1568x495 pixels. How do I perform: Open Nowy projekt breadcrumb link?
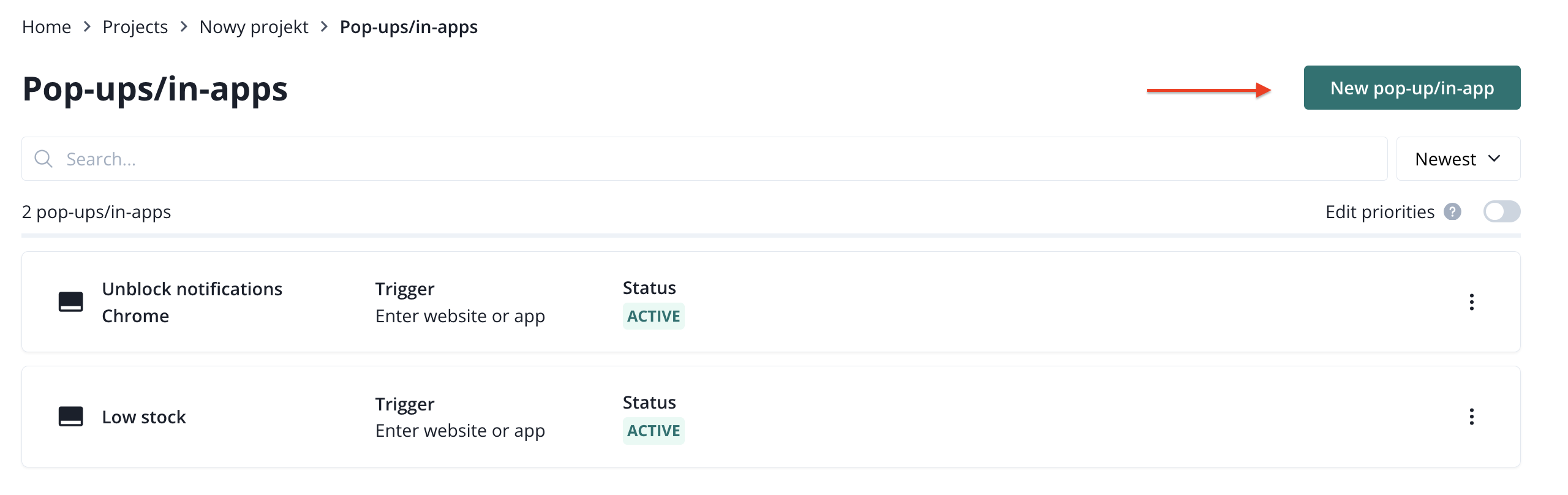click(254, 27)
